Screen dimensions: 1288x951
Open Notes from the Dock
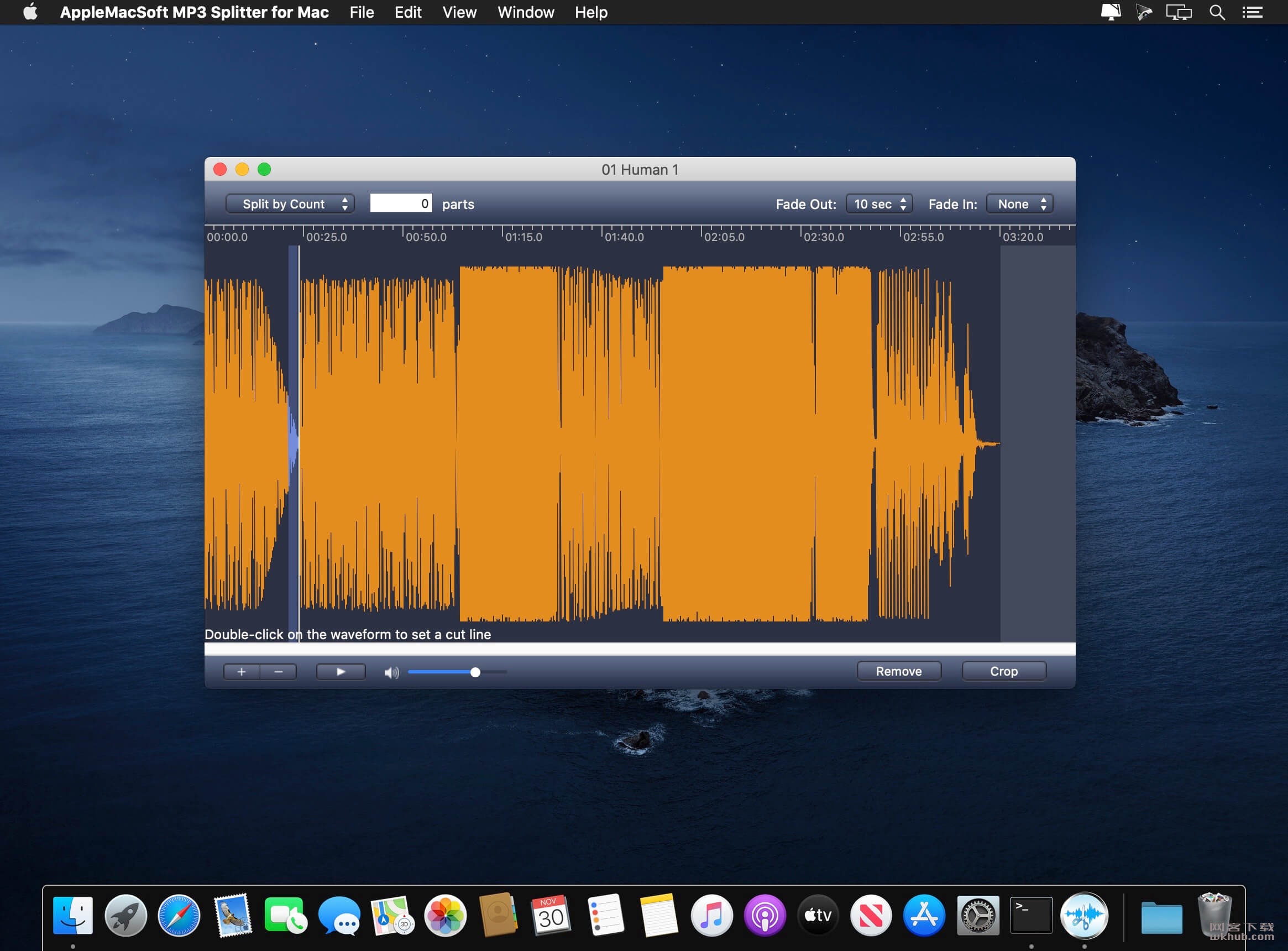click(658, 915)
